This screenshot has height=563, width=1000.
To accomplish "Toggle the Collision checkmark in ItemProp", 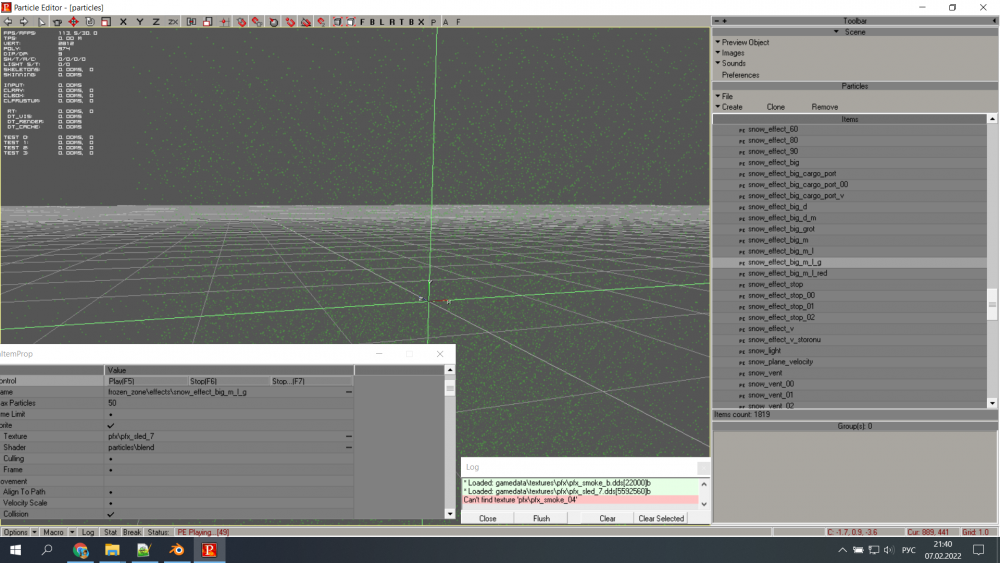I will [x=111, y=514].
